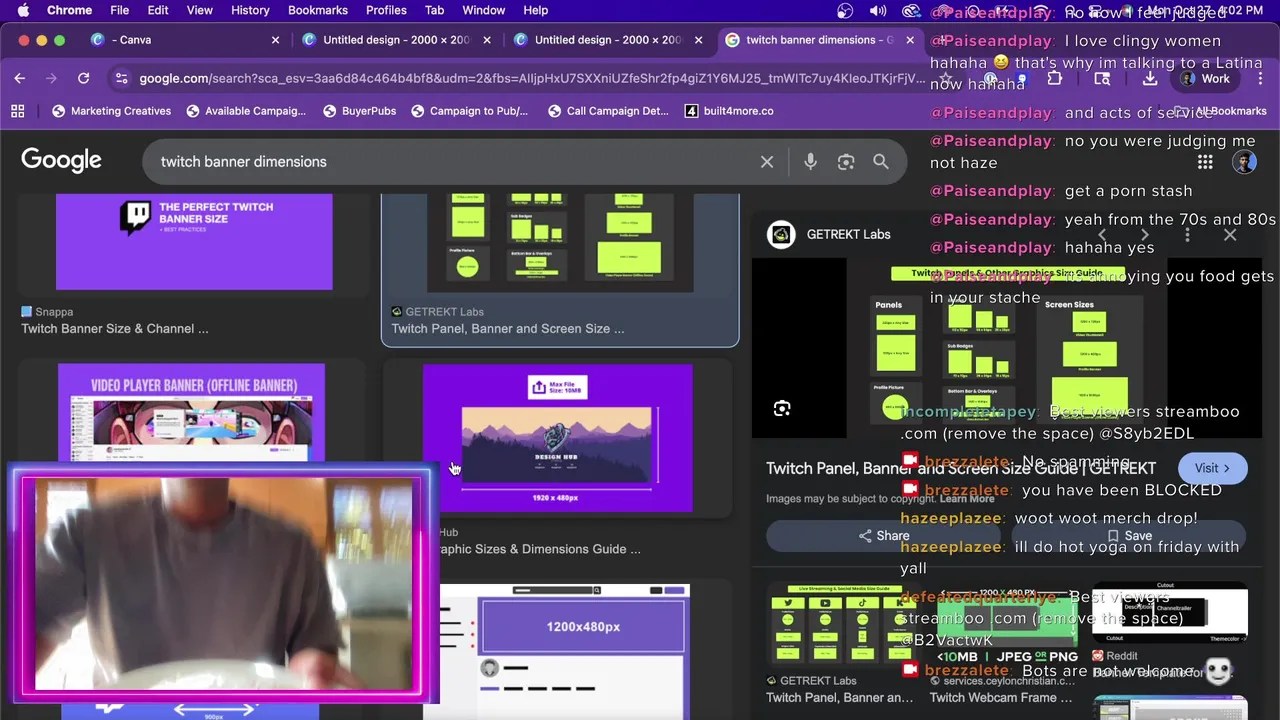Go back with the browser back arrow
The image size is (1280, 720).
click(x=20, y=78)
